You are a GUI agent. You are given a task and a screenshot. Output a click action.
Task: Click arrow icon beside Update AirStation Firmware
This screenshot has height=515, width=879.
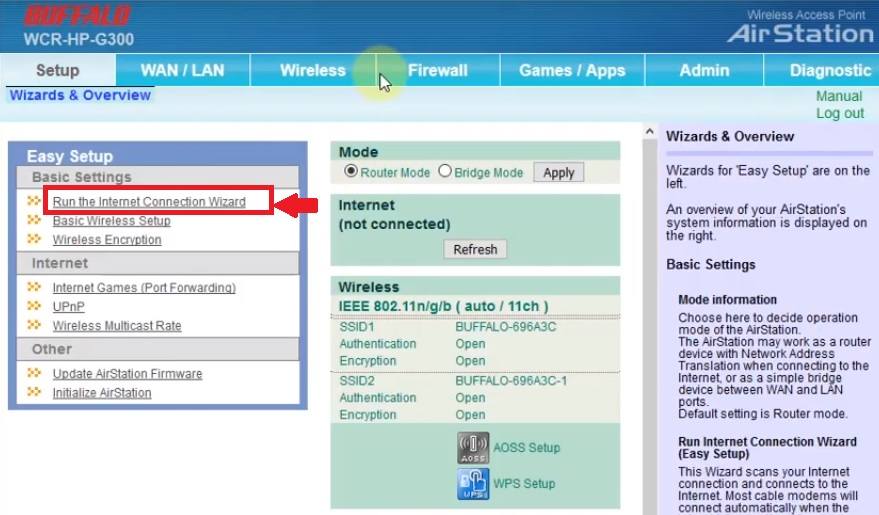pos(34,374)
